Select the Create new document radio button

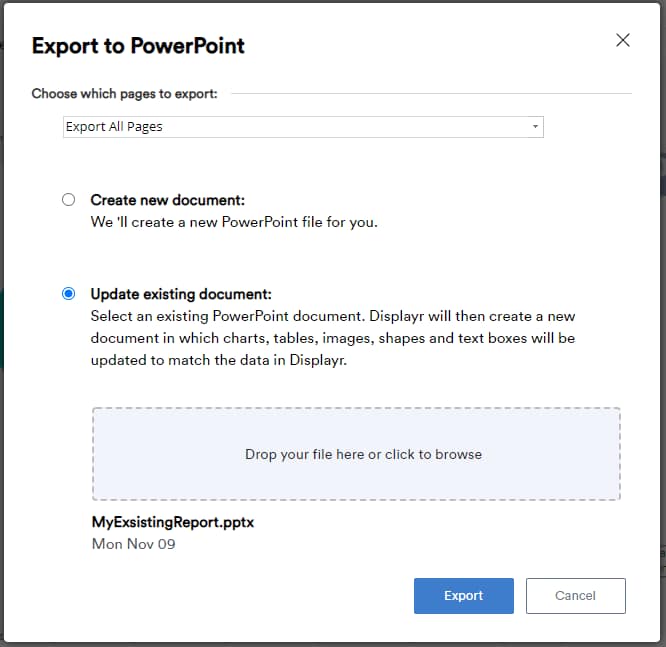coord(68,200)
